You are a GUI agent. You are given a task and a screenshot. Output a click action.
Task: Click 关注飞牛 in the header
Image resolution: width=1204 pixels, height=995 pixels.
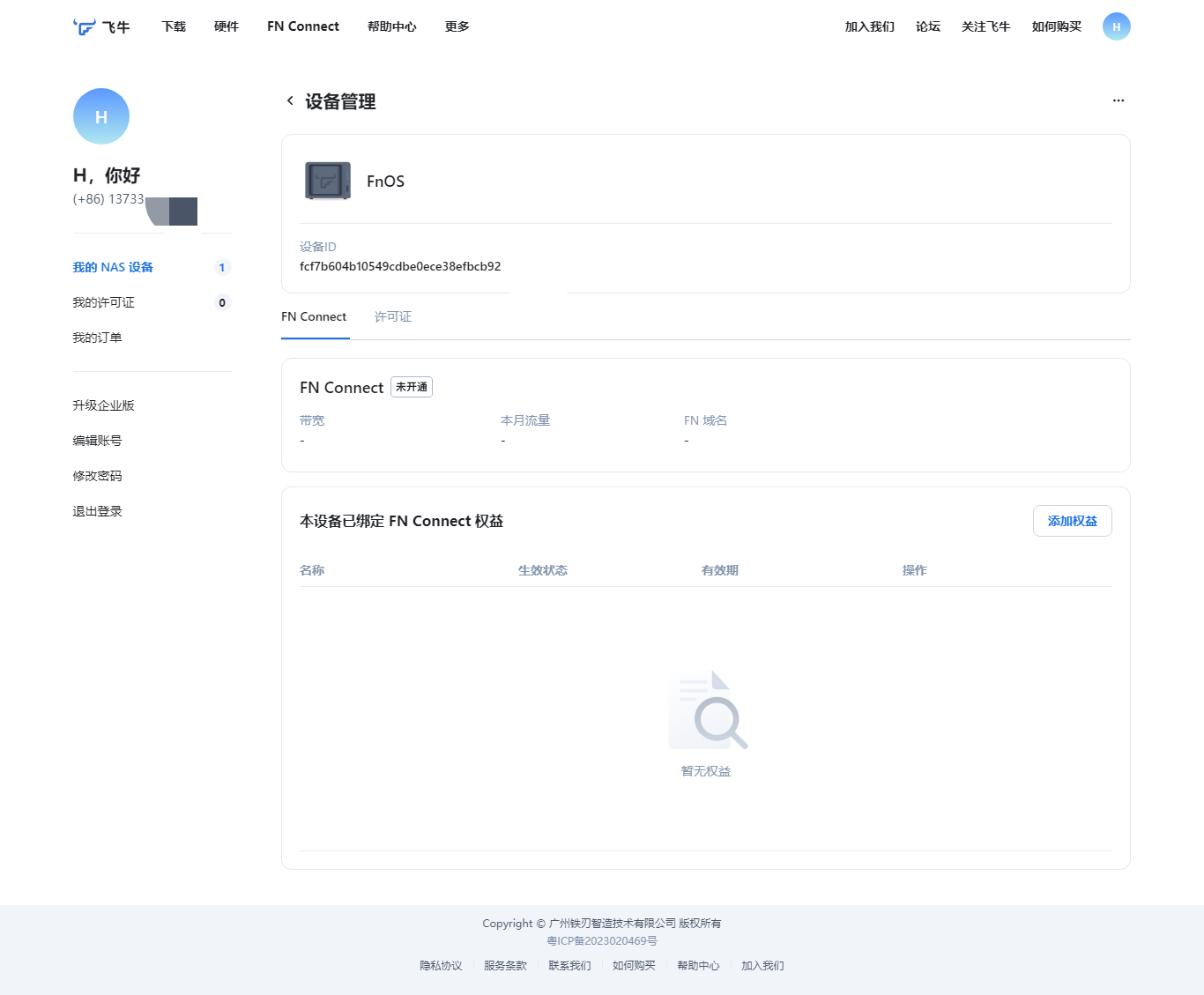click(986, 26)
